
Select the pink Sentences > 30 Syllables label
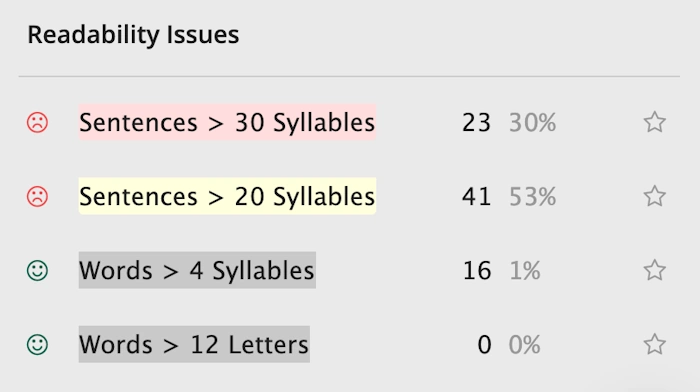click(227, 122)
